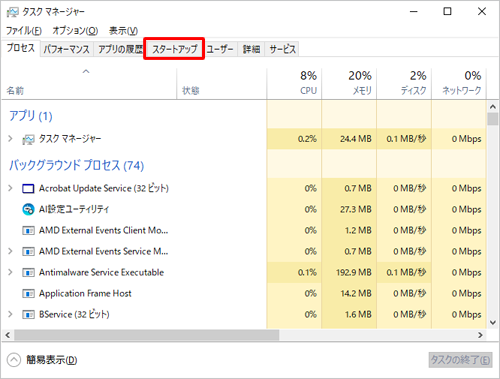Sort by the メモリ column header
500x379 pixels.
tap(349, 83)
